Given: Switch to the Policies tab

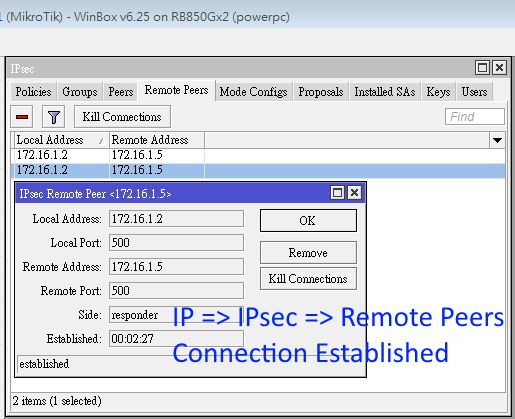Looking at the screenshot, I should (x=33, y=92).
